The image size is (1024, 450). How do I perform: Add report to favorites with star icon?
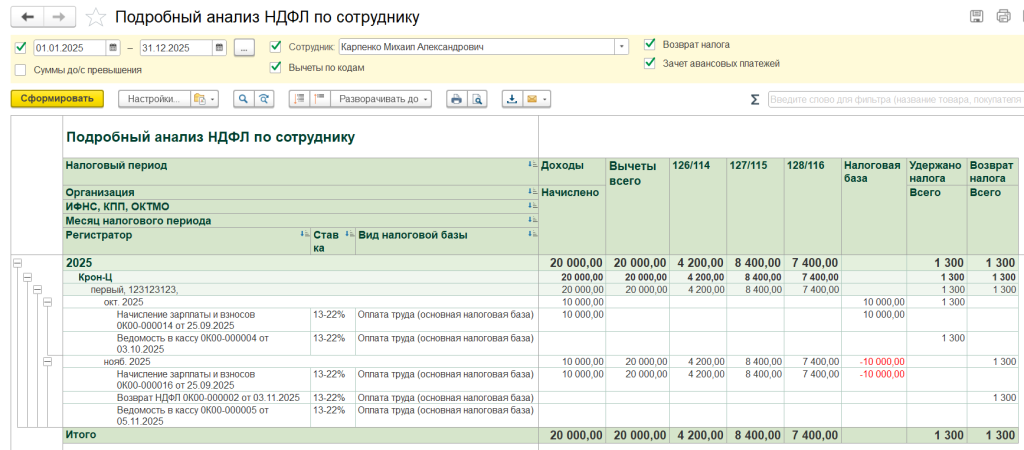point(95,17)
